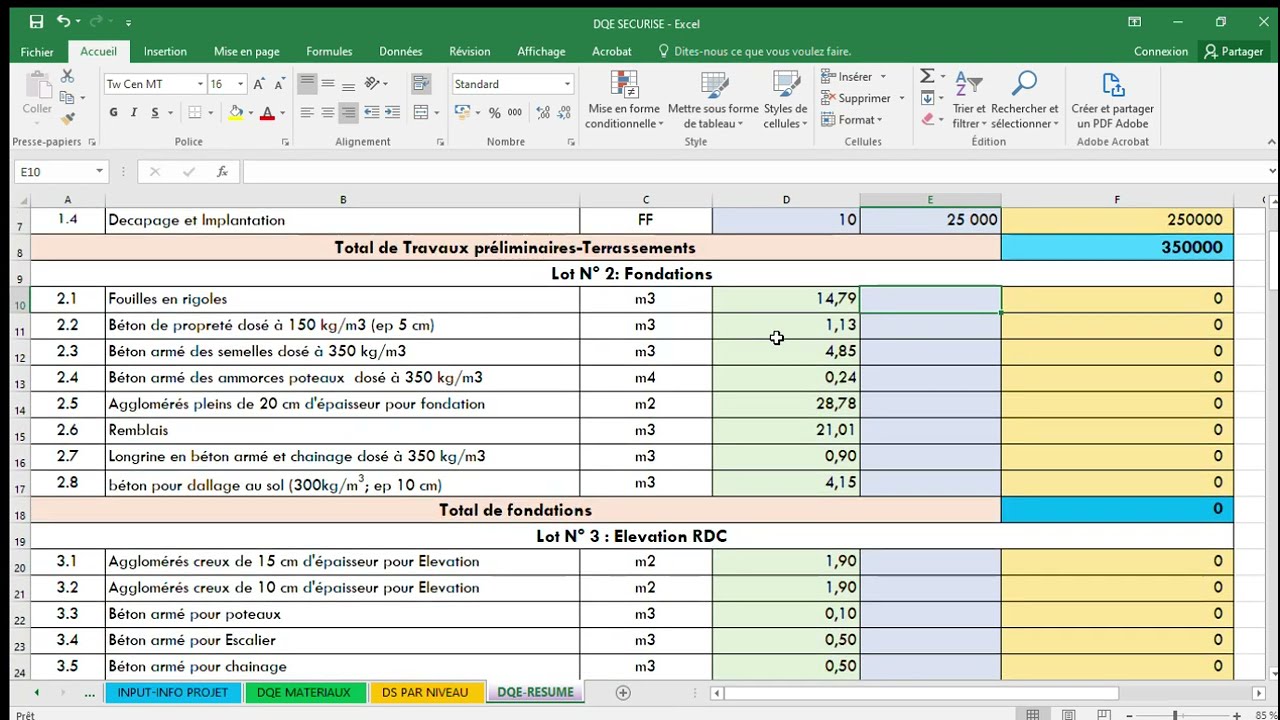This screenshot has width=1280, height=720.
Task: Click the Connexion sign-in link
Action: [1161, 51]
